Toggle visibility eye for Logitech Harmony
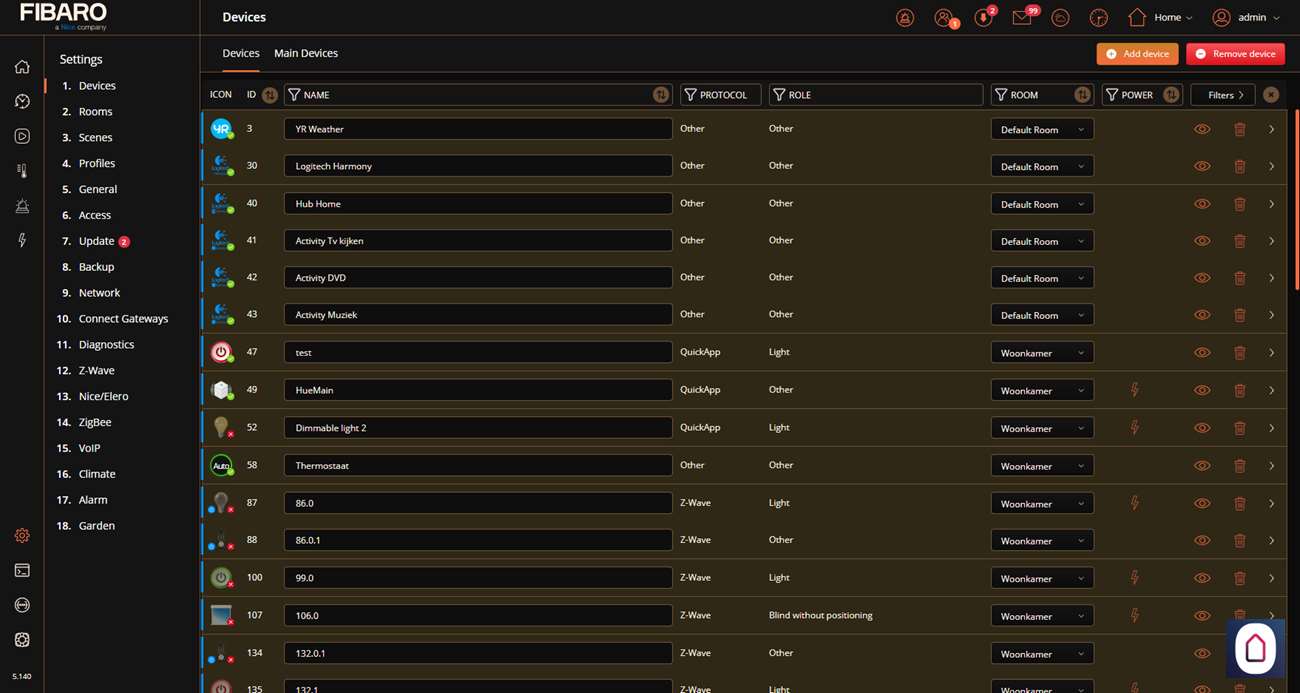Image resolution: width=1300 pixels, height=693 pixels. [x=1202, y=166]
